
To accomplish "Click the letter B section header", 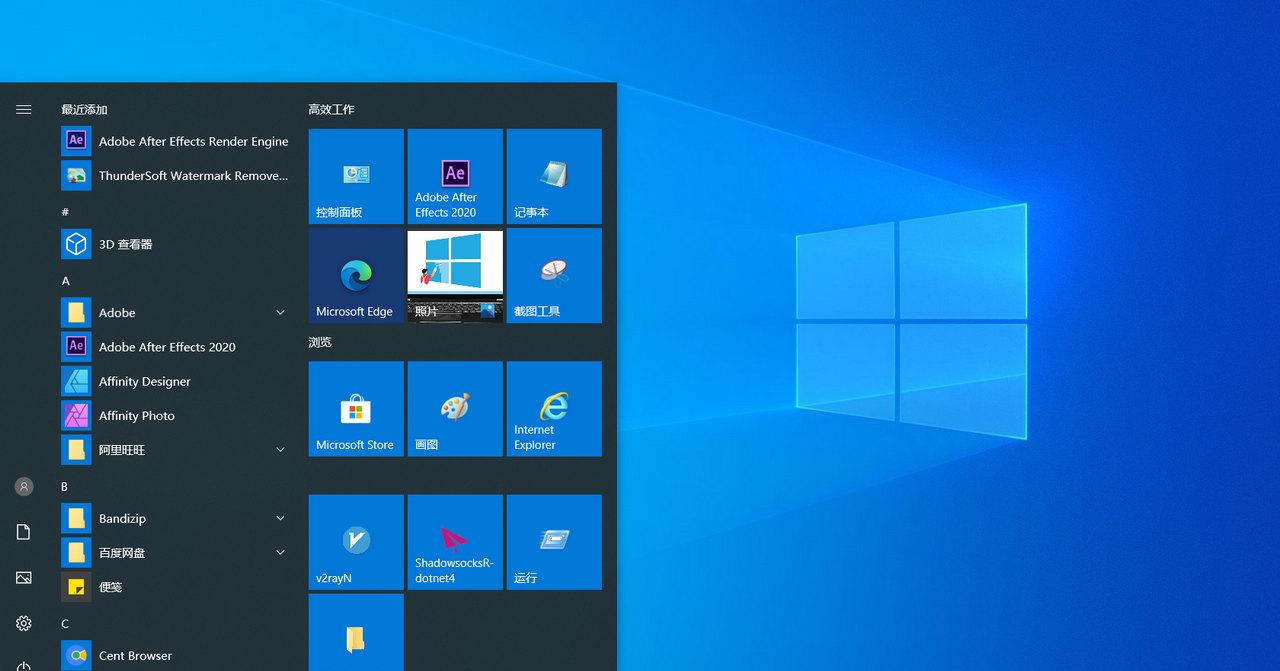I will (65, 487).
